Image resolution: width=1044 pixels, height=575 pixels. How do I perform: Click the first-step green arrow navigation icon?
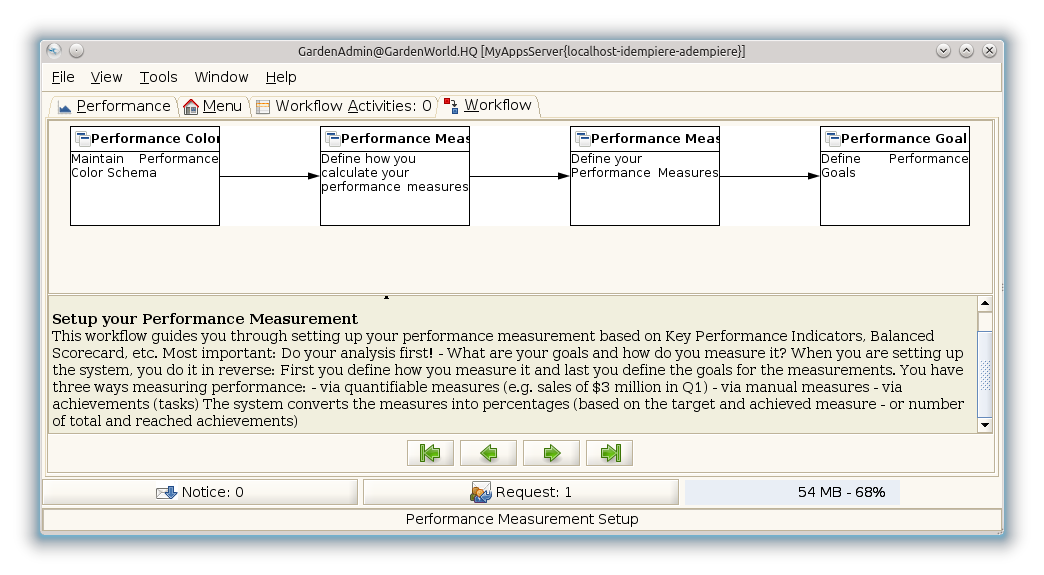click(x=430, y=453)
